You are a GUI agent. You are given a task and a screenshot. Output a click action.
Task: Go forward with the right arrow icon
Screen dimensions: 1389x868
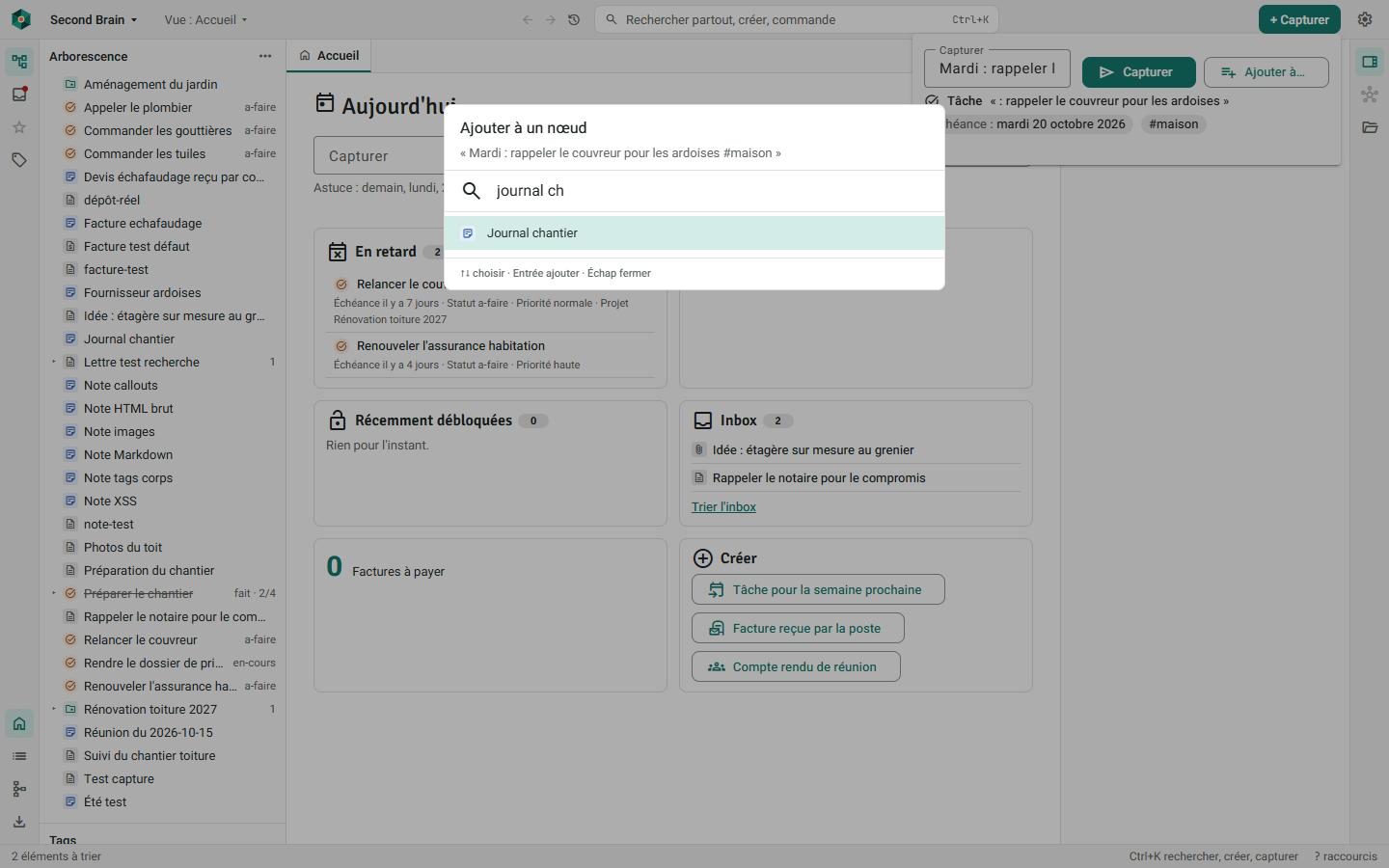point(551,19)
